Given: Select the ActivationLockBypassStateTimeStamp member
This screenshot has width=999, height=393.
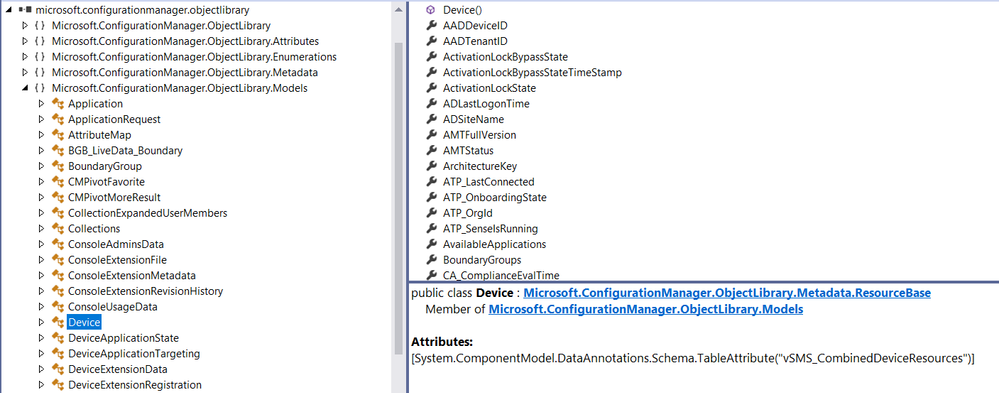Looking at the screenshot, I should tap(532, 73).
